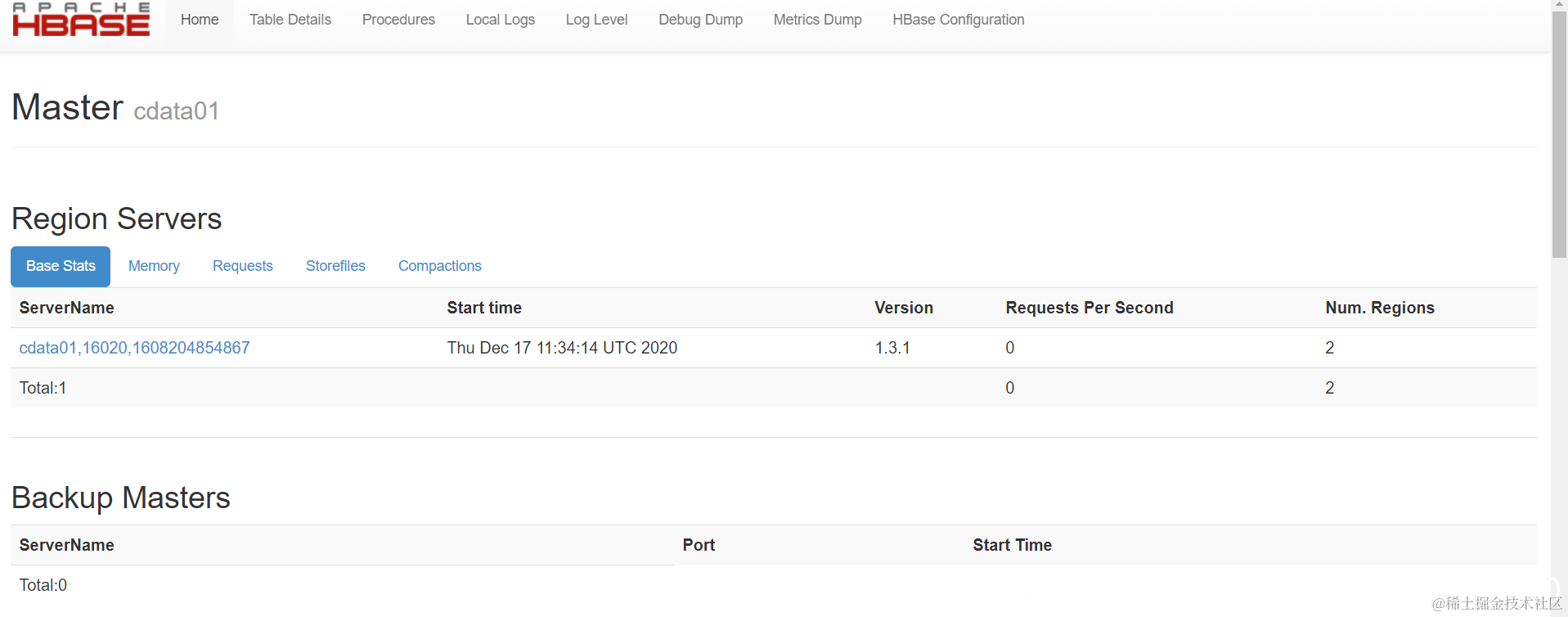Select the start time Thu Dec 17 11:34:14 UTC 2020
1568x617 pixels.
(x=562, y=348)
